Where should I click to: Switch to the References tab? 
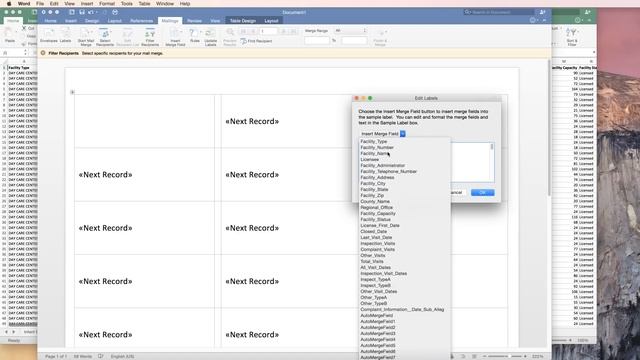click(x=142, y=20)
